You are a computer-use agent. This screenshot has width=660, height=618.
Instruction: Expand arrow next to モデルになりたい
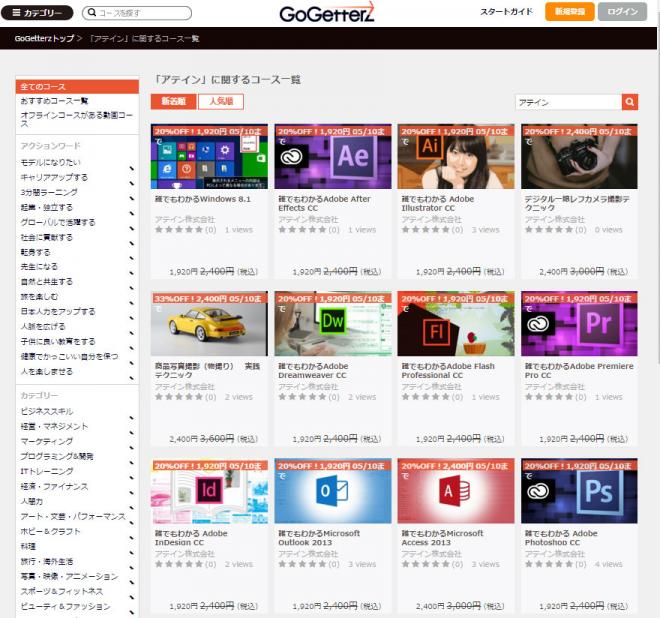132,168
